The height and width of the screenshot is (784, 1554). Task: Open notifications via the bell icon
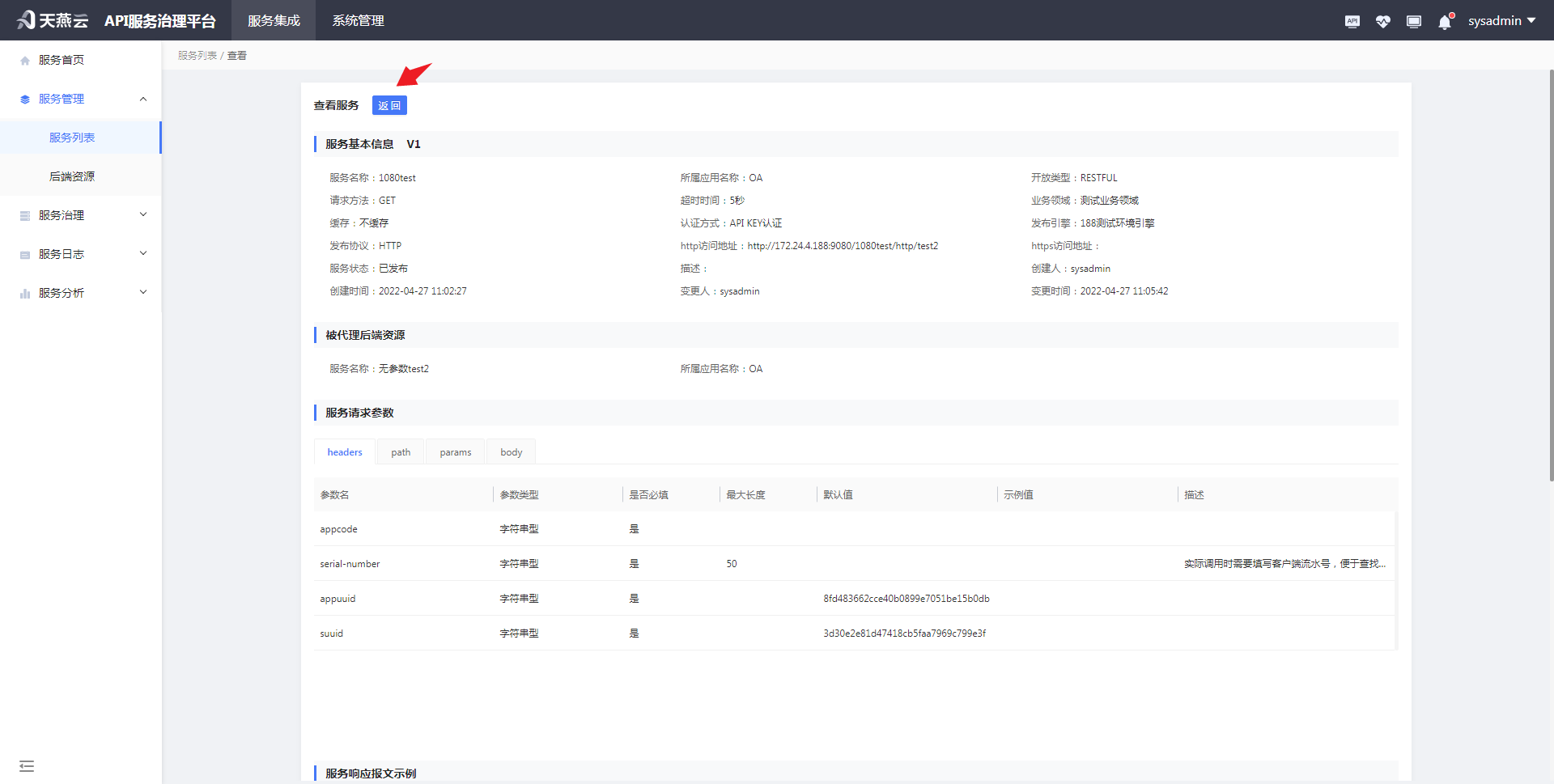pyautogui.click(x=1444, y=22)
